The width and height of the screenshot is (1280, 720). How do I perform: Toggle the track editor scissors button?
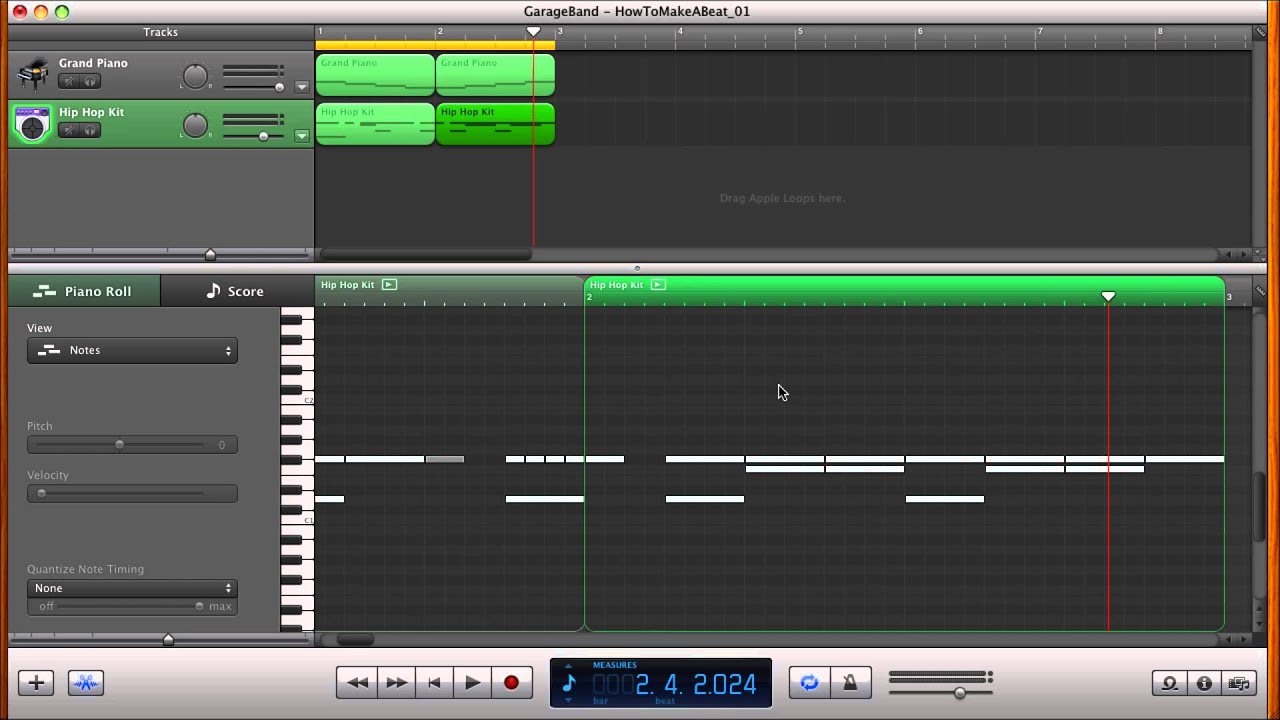click(x=86, y=683)
